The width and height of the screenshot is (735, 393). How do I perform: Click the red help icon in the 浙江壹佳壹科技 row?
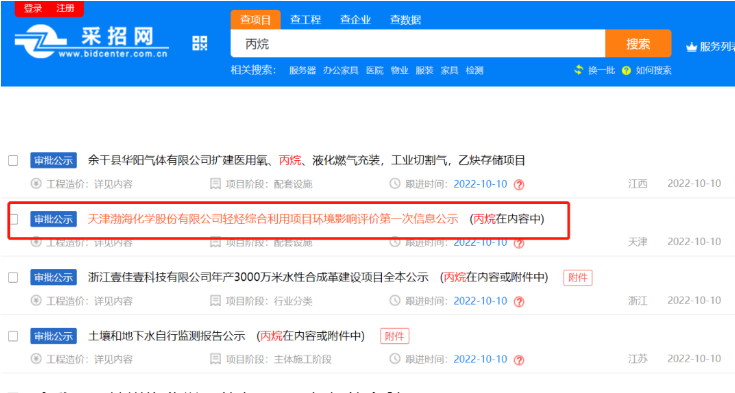[519, 302]
